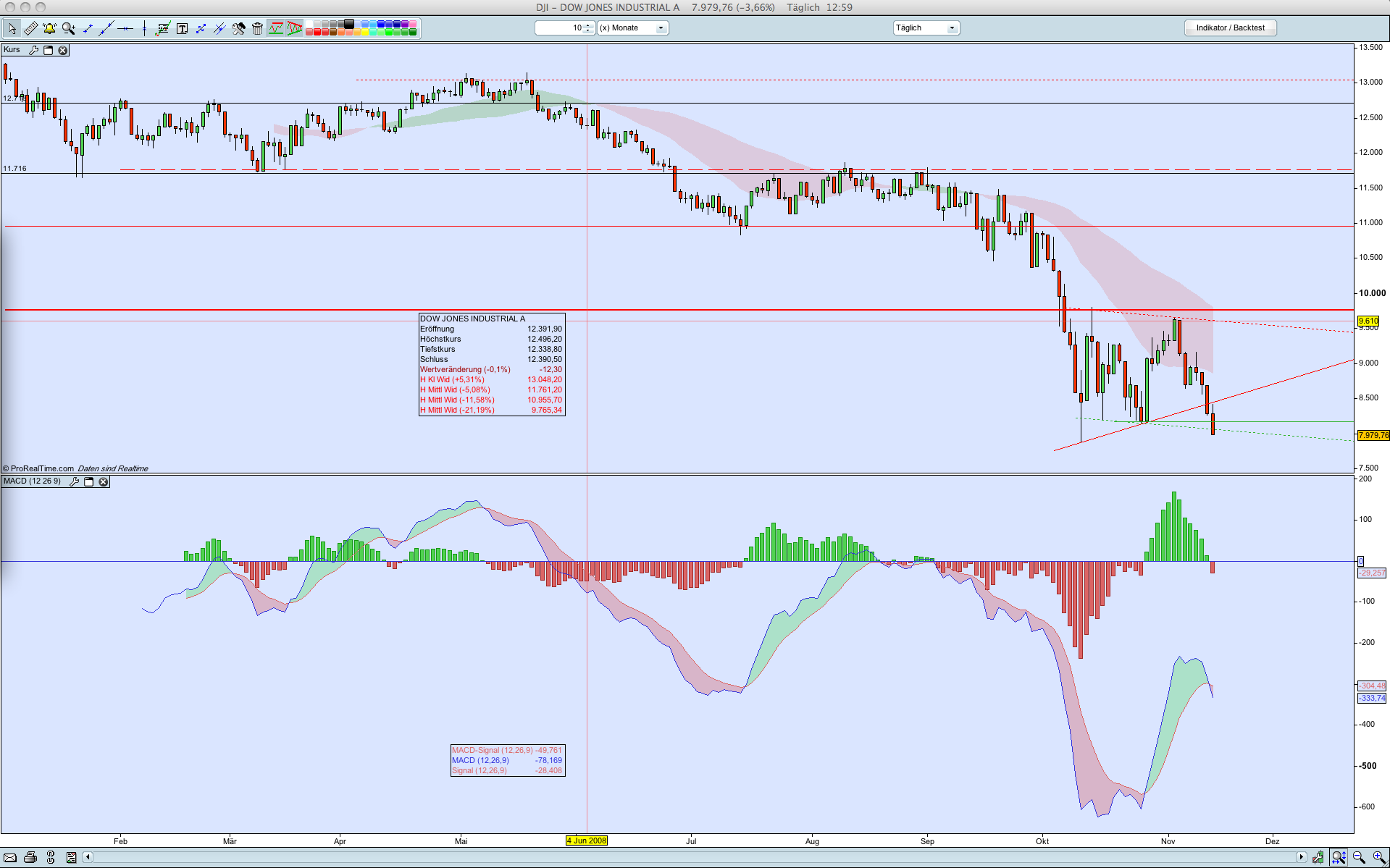Click the period count field showing 10

click(x=564, y=28)
